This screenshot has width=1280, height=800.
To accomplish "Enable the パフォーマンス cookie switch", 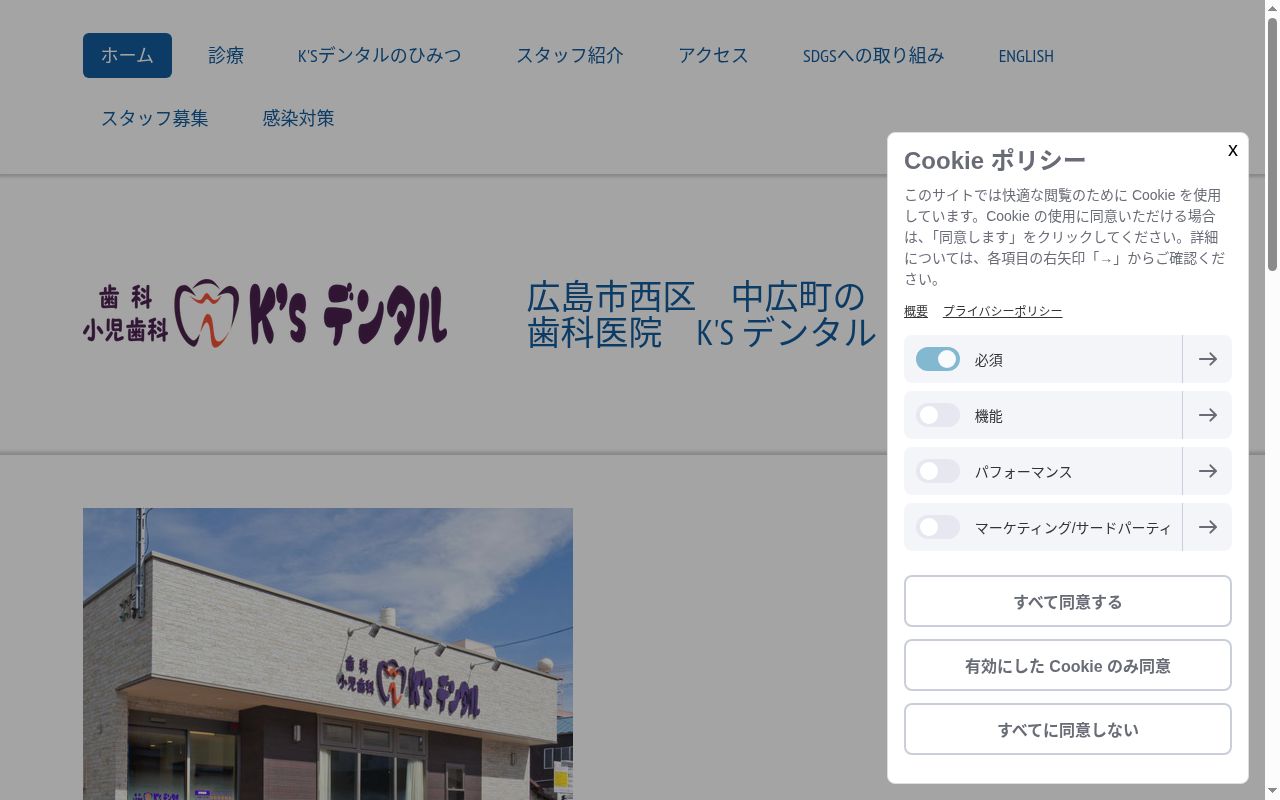I will 937,471.
